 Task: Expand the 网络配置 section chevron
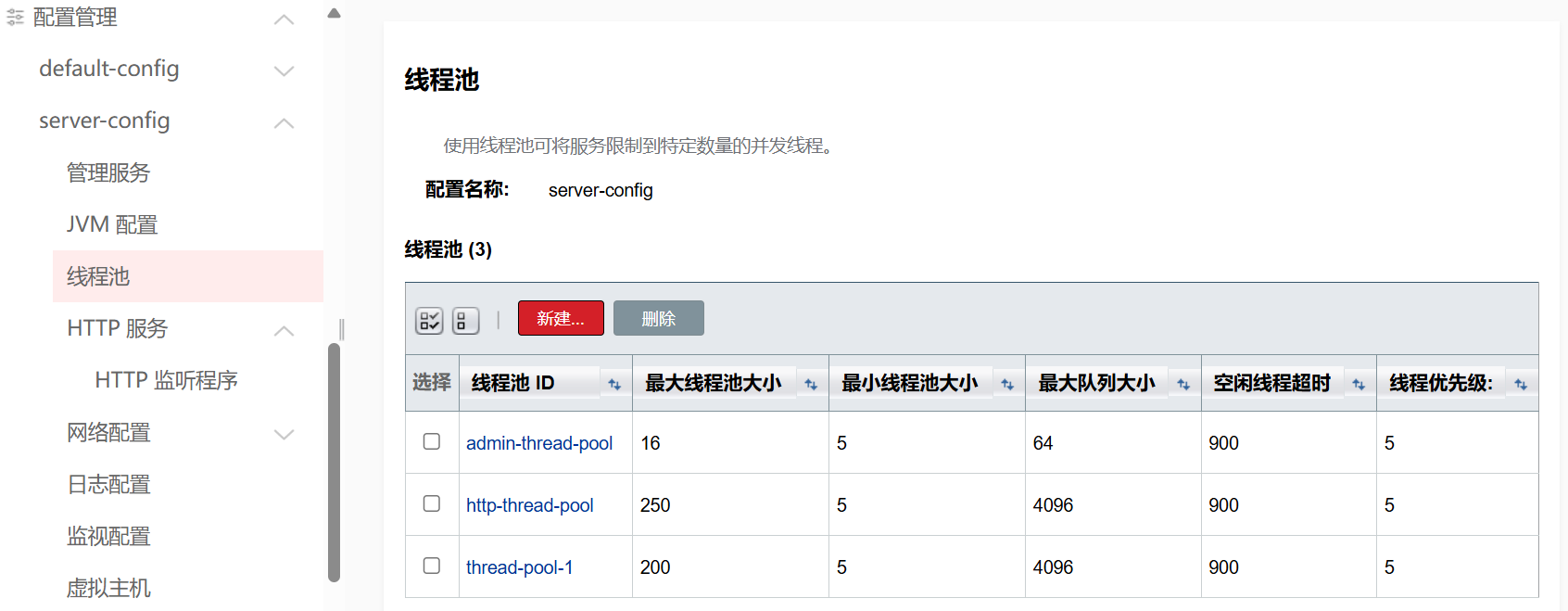click(x=285, y=434)
